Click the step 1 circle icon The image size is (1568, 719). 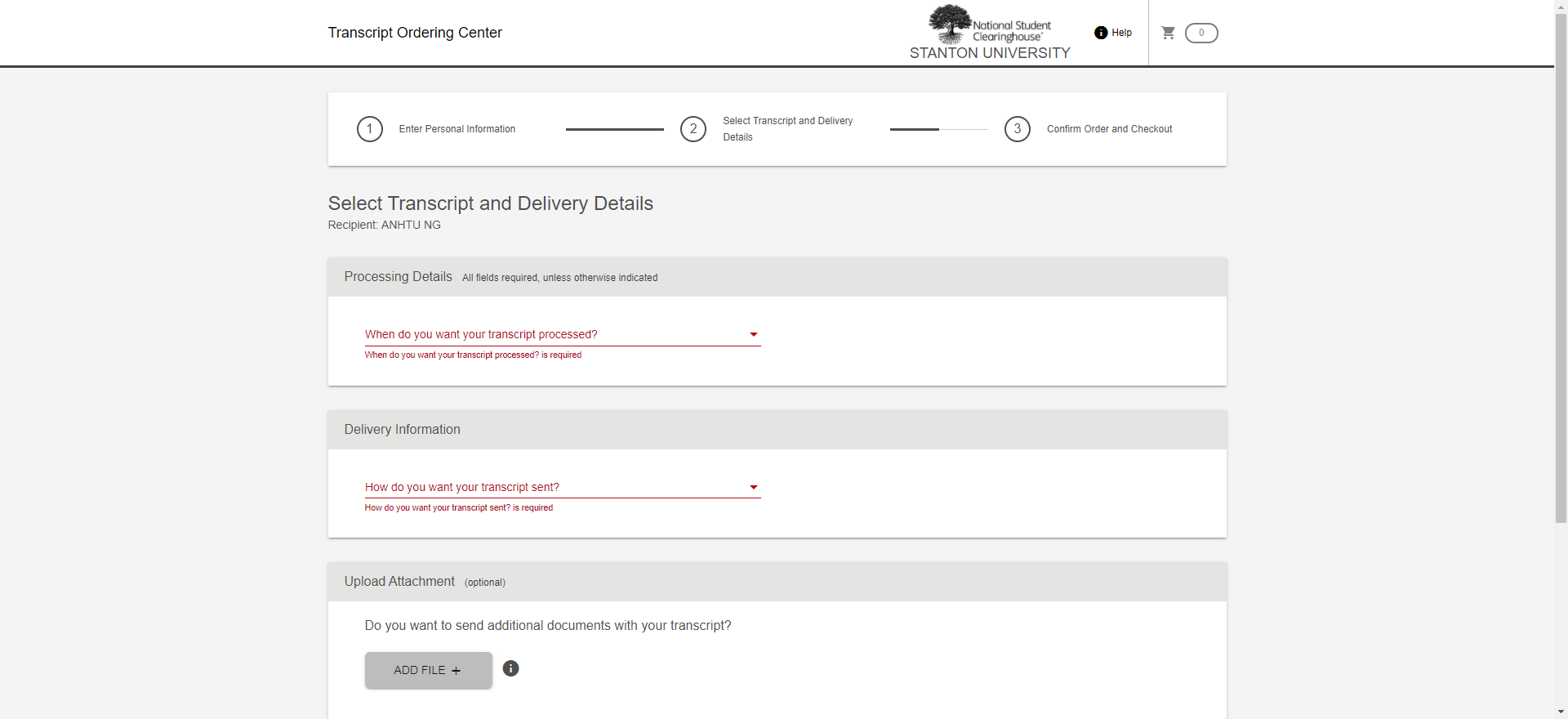click(x=370, y=129)
